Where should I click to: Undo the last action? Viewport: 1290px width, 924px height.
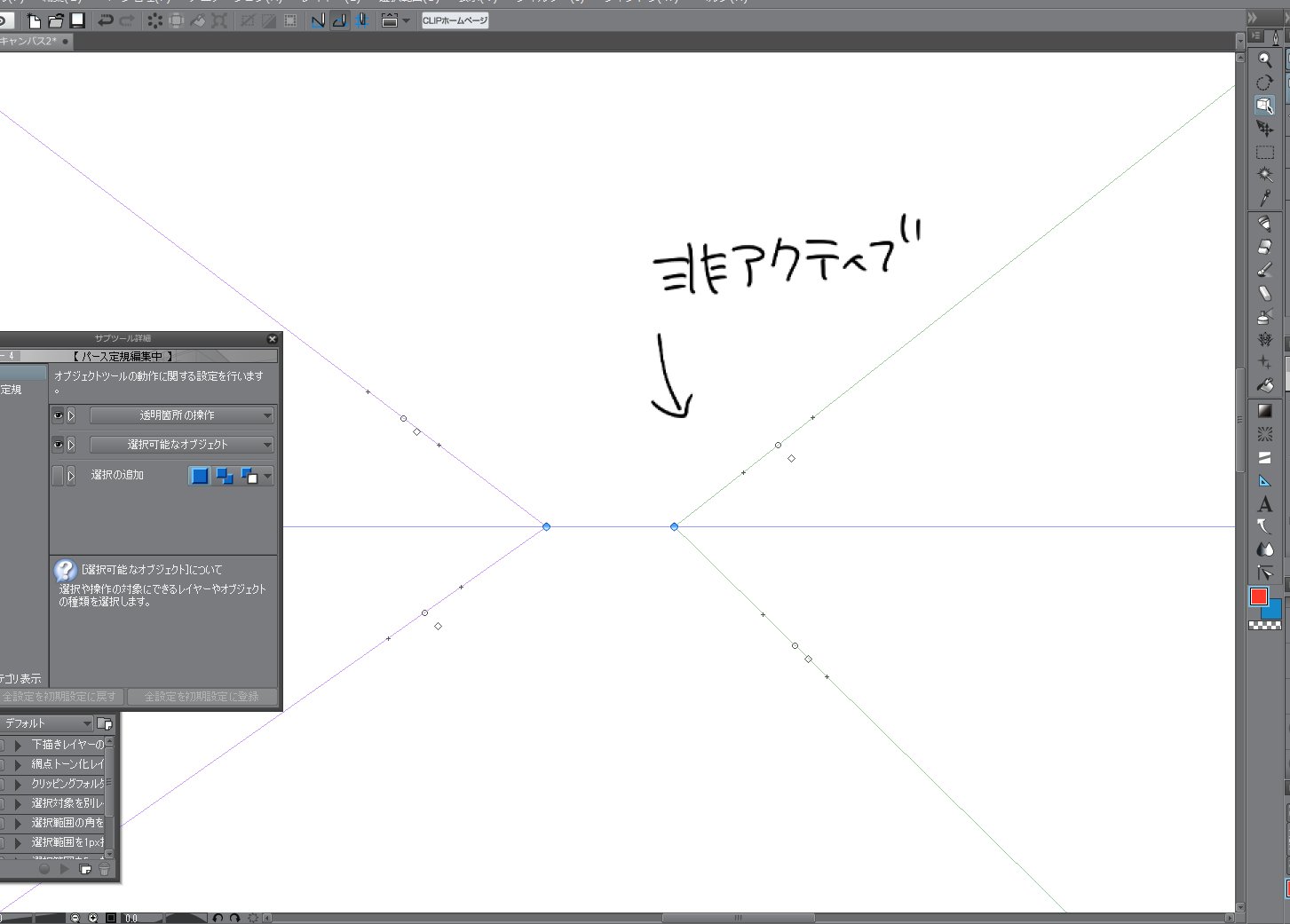pyautogui.click(x=106, y=20)
